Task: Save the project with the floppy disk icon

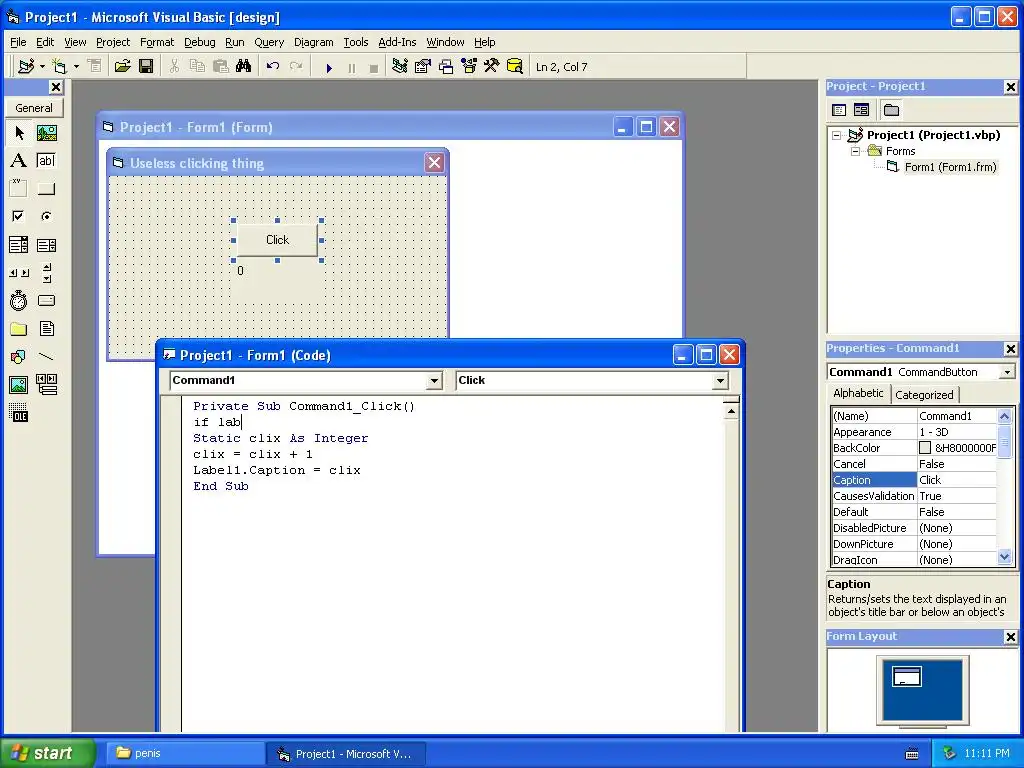Action: coord(146,66)
